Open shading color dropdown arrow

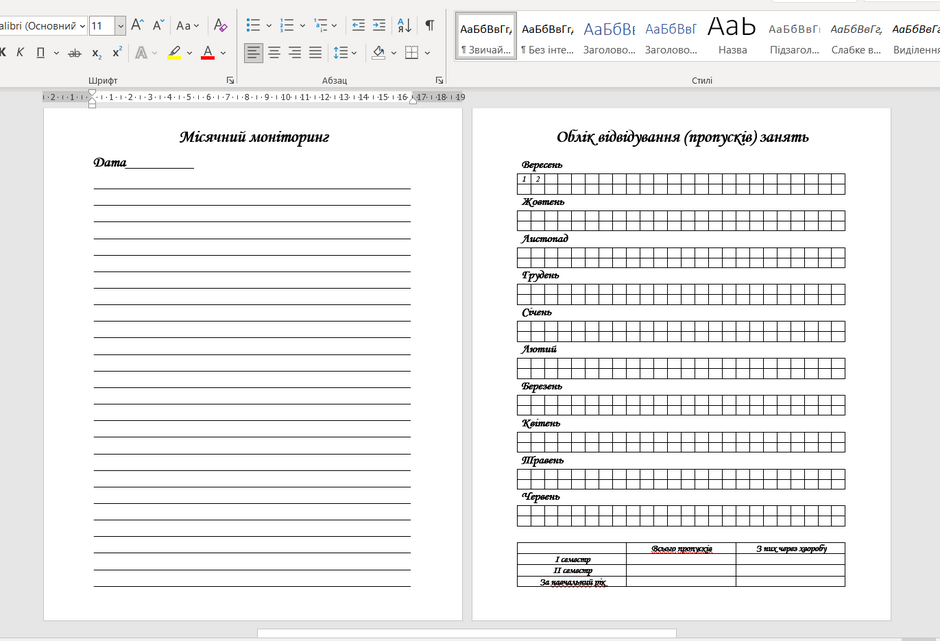pos(394,53)
